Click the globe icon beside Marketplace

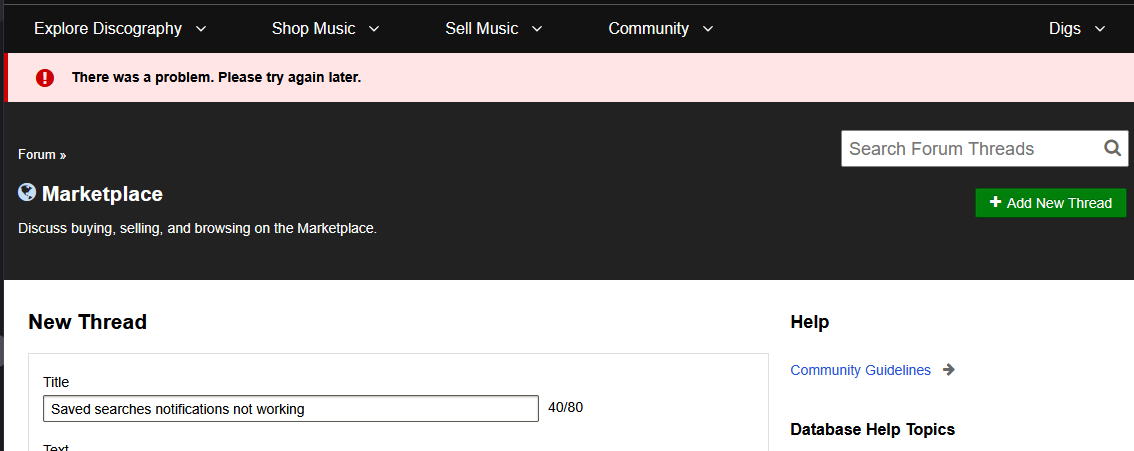click(x=27, y=193)
